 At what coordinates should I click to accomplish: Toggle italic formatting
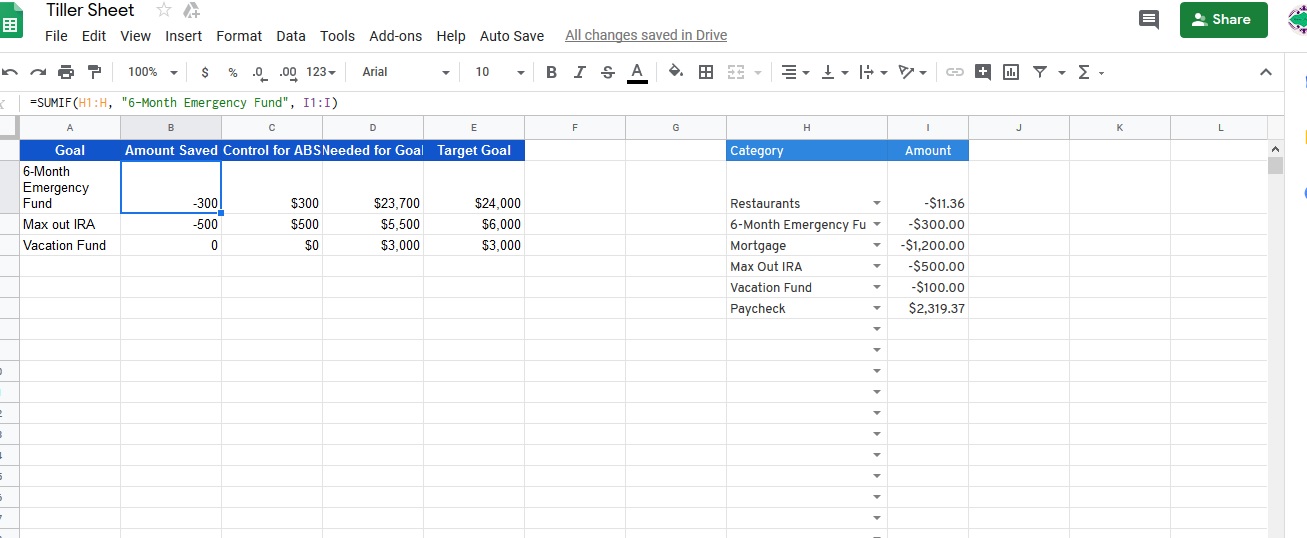coord(579,72)
